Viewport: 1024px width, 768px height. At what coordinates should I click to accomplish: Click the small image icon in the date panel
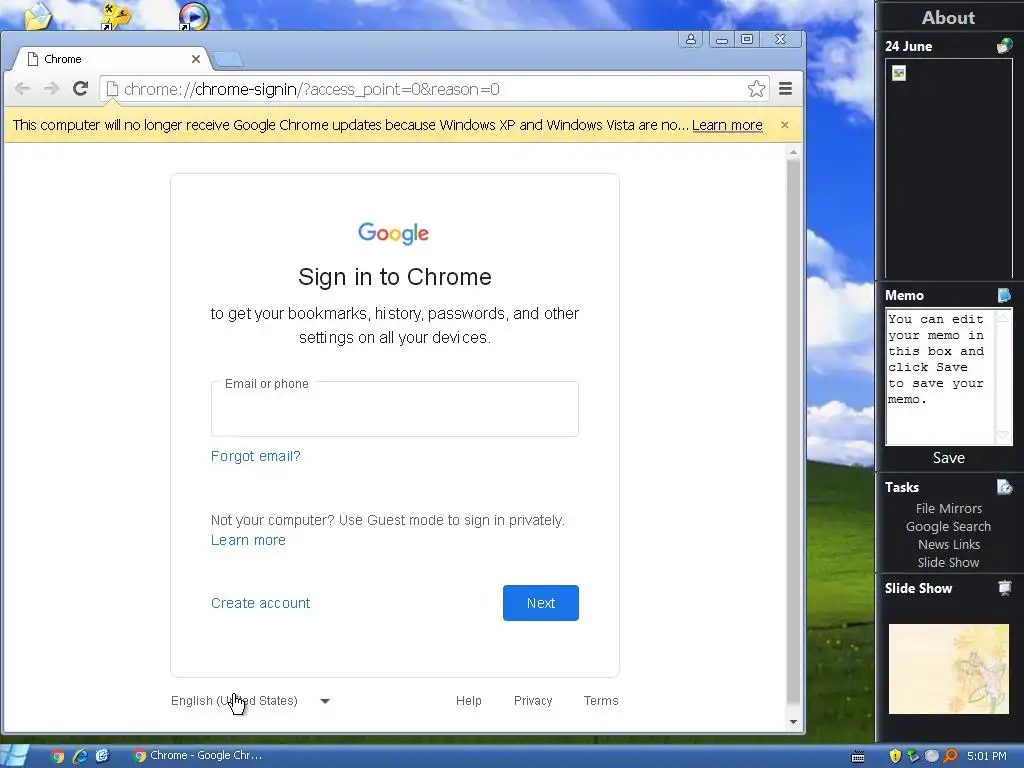[899, 73]
